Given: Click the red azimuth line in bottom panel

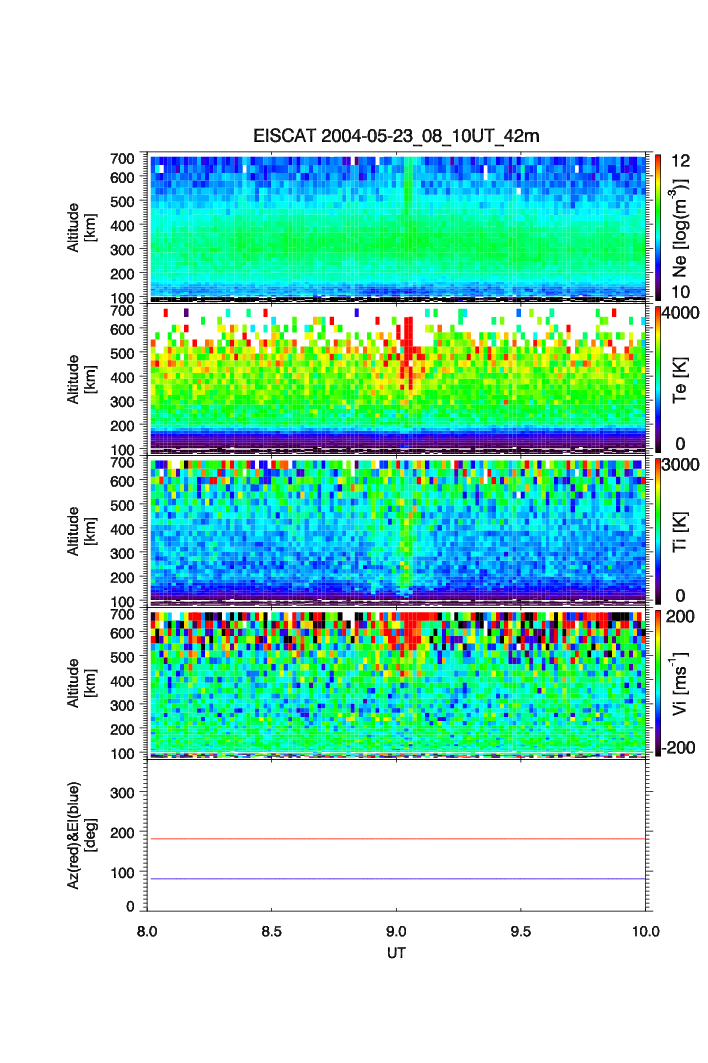Looking at the screenshot, I should coord(396,839).
